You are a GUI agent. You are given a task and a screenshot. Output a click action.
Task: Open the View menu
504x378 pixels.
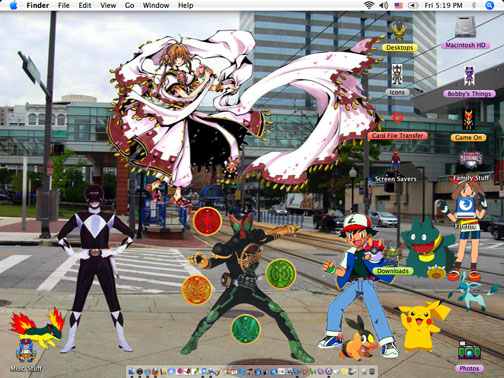(108, 5)
